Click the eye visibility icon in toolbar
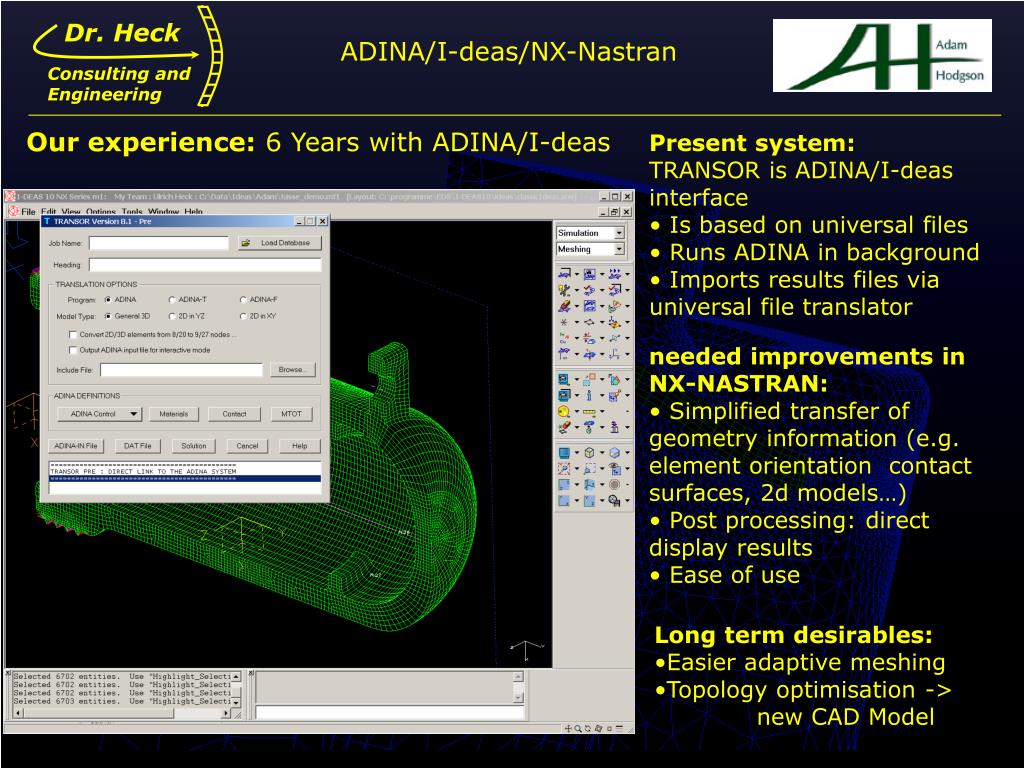Screen dimensions: 1024x768 click(x=615, y=468)
